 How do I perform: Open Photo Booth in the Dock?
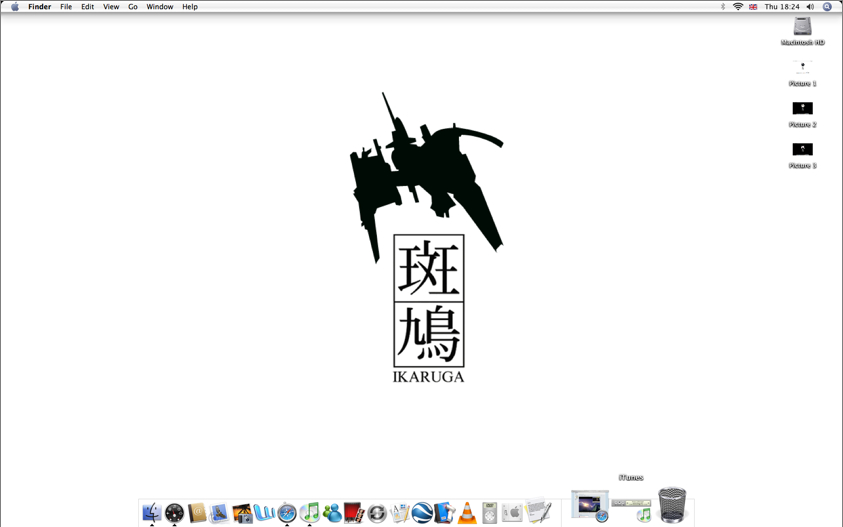click(354, 513)
